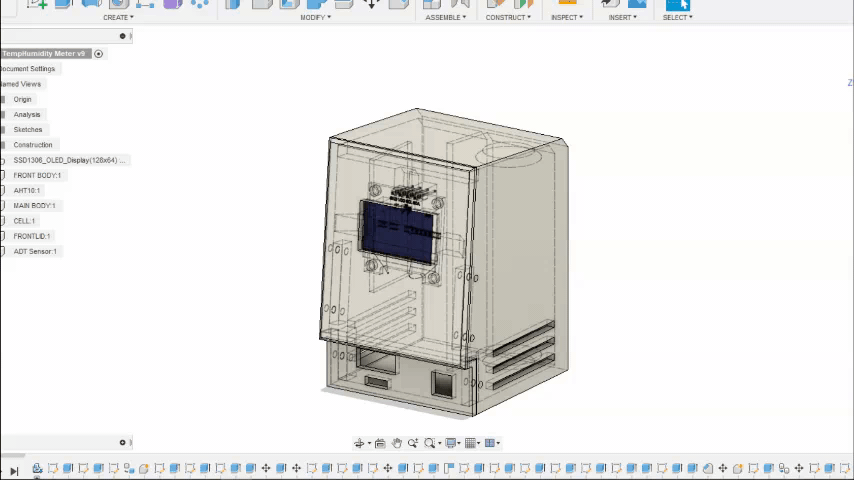This screenshot has width=854, height=480.
Task: Select ADT Sensor:1 component in browser
Action: coord(35,251)
